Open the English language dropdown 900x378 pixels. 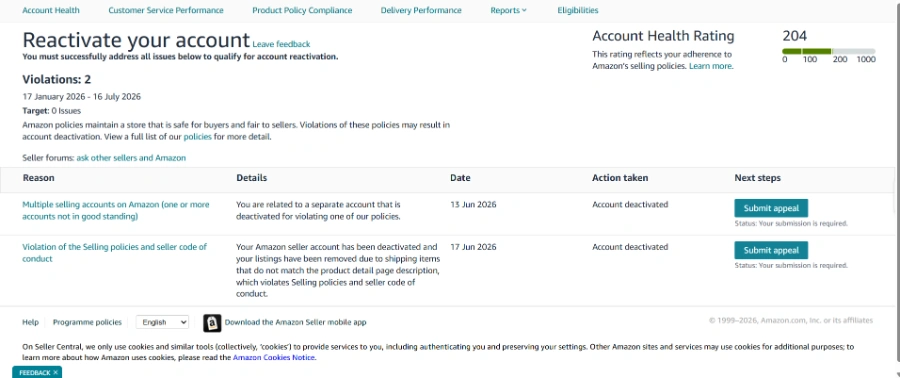click(x=162, y=322)
